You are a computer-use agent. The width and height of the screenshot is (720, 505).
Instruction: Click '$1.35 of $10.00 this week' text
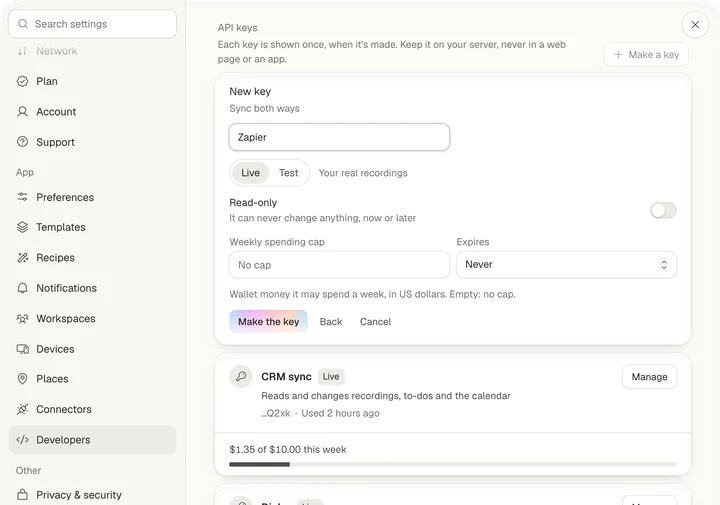click(x=288, y=449)
